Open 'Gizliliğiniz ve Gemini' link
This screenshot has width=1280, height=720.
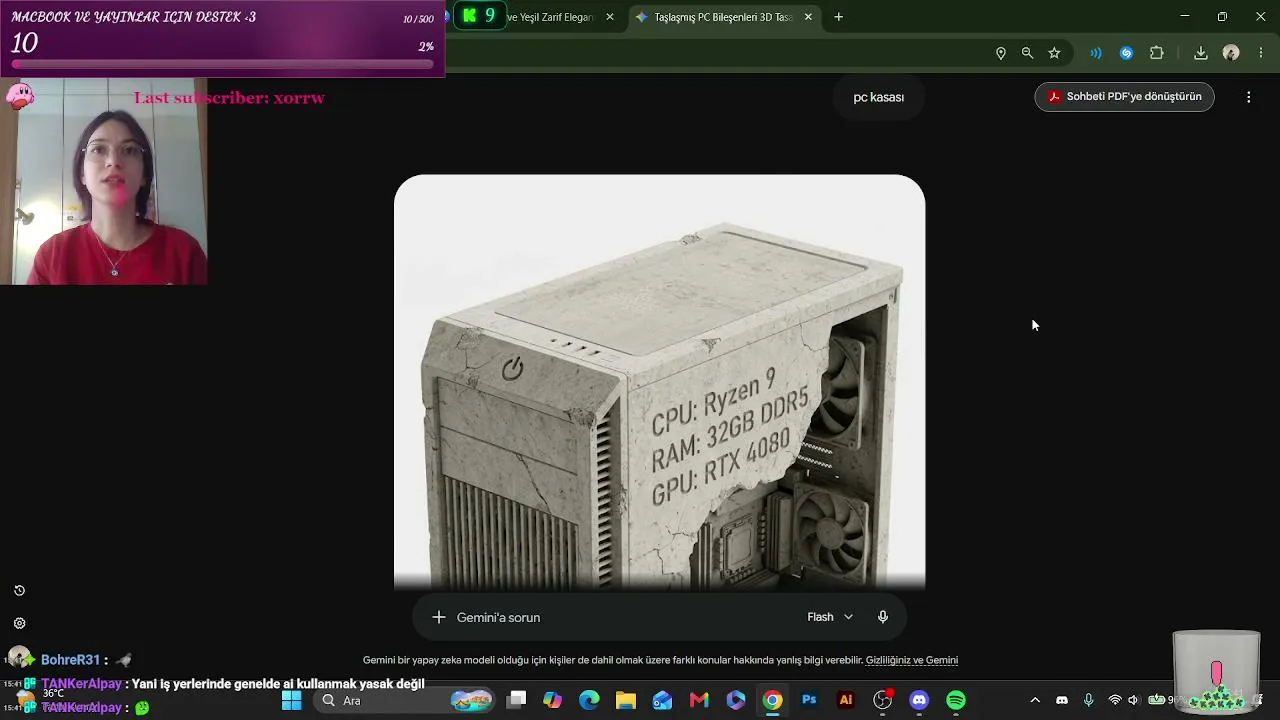tap(912, 660)
